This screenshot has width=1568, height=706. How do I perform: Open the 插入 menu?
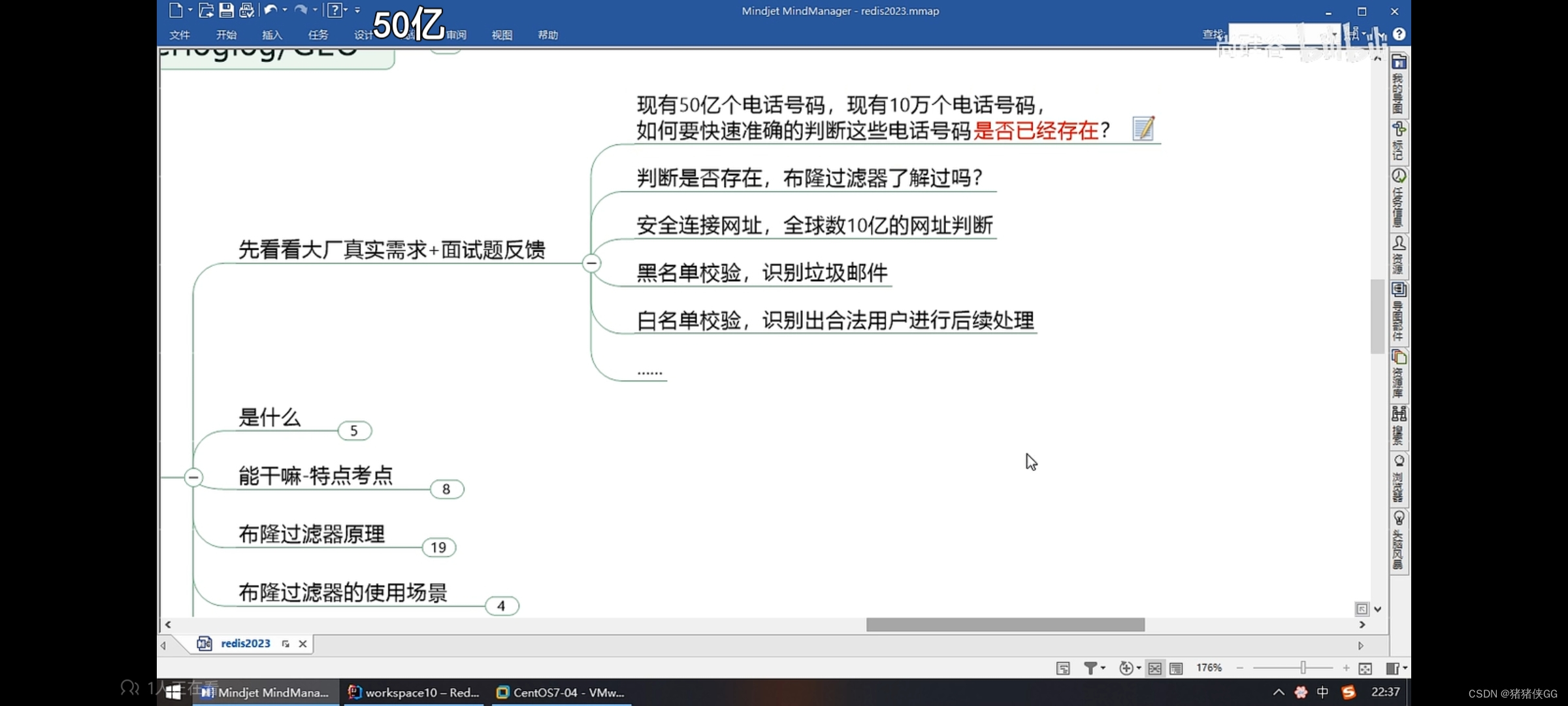click(272, 35)
